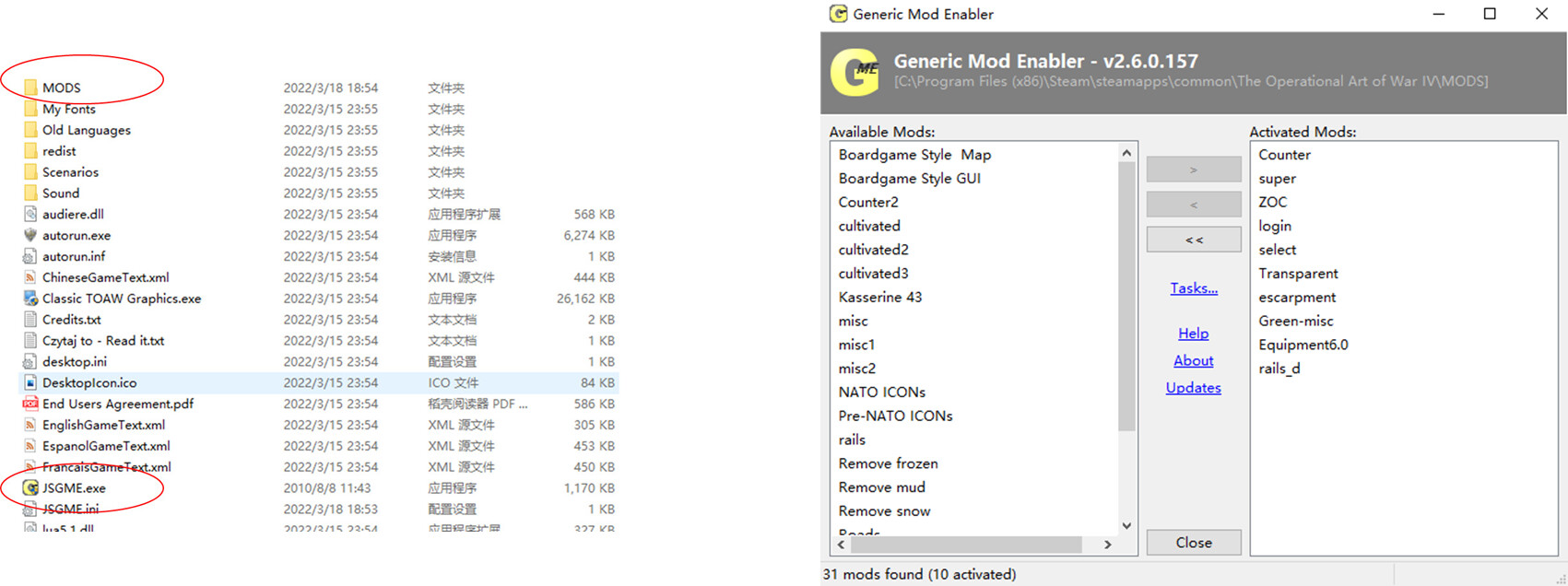Click the disable mod arrow button
1568x586 pixels.
(1194, 205)
